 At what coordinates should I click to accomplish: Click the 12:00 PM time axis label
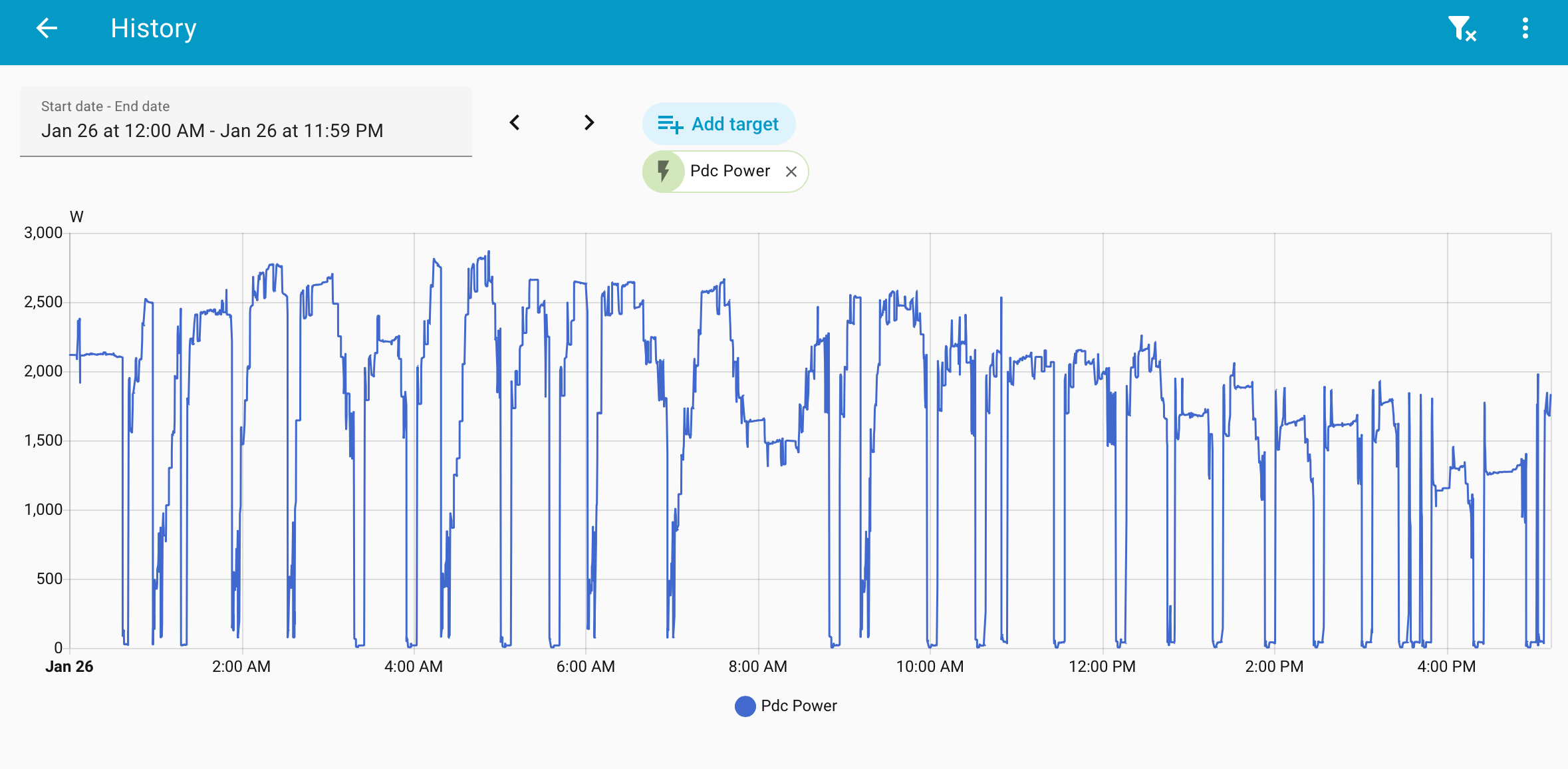tap(1102, 667)
